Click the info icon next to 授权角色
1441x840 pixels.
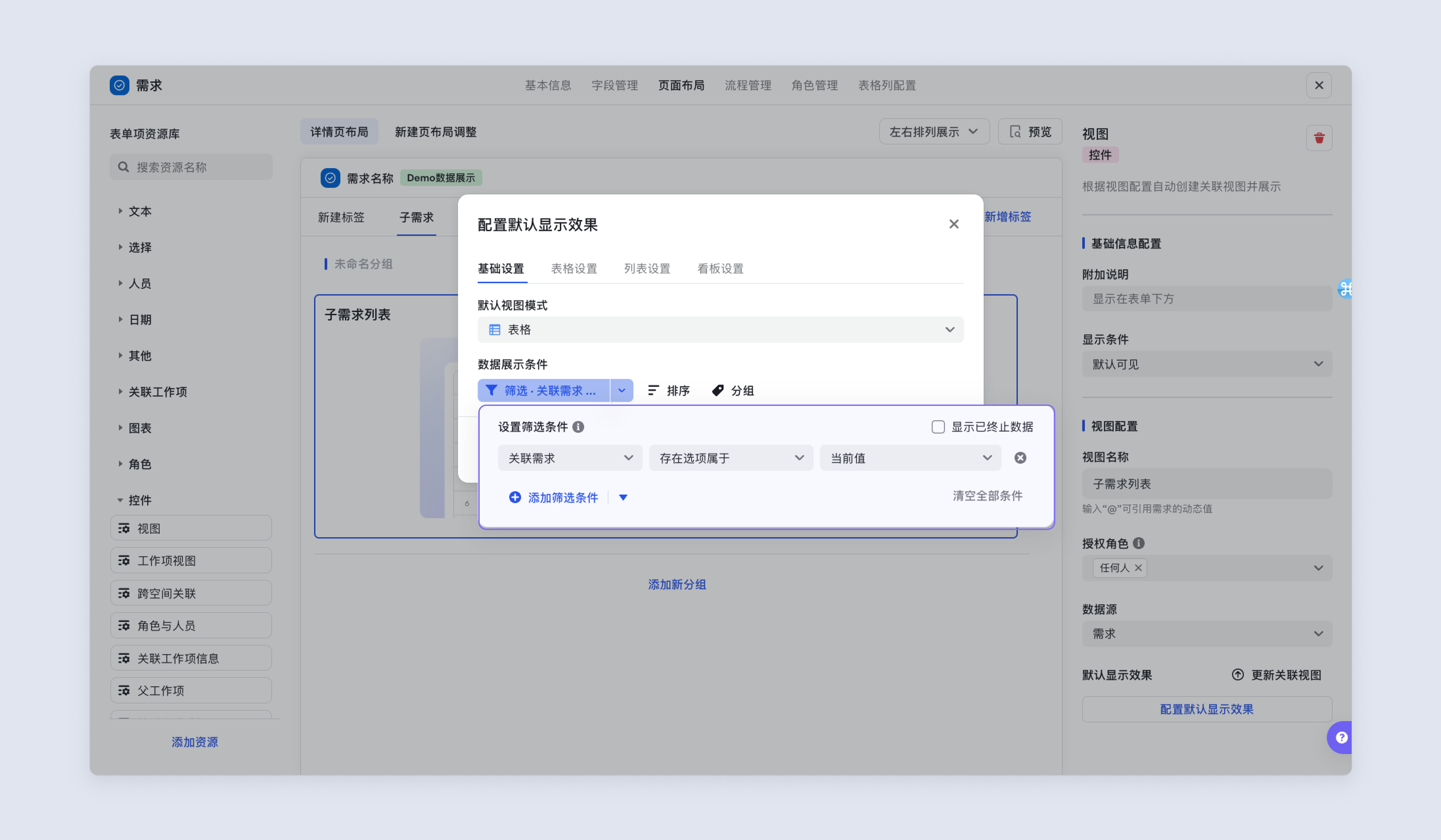(x=1138, y=543)
